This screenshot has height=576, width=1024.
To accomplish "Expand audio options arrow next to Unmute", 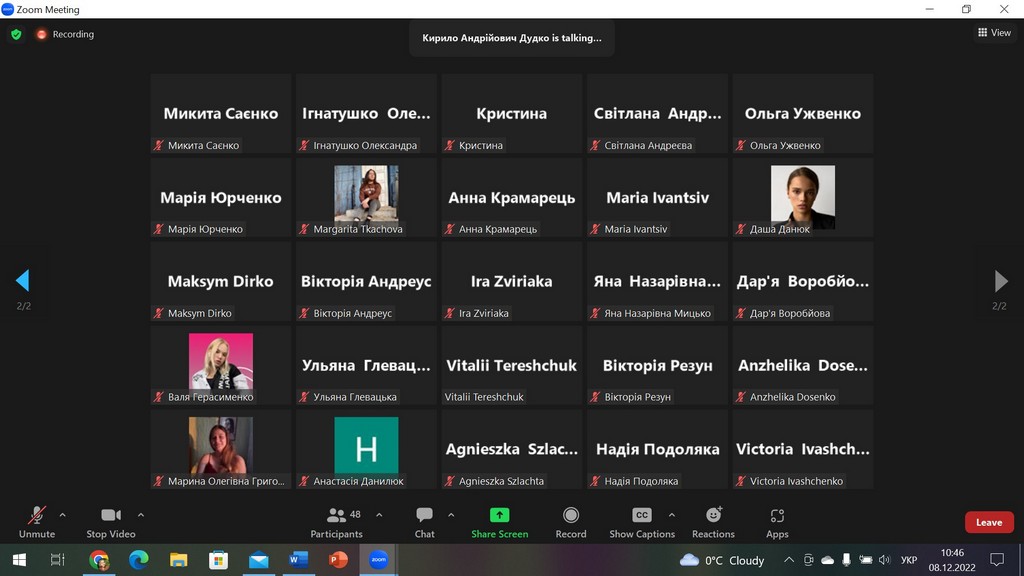I will point(62,515).
